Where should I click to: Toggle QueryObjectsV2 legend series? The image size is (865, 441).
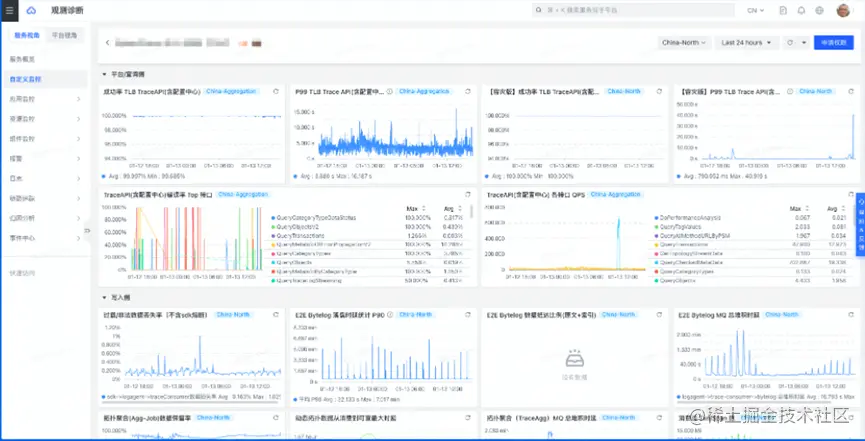(x=295, y=227)
